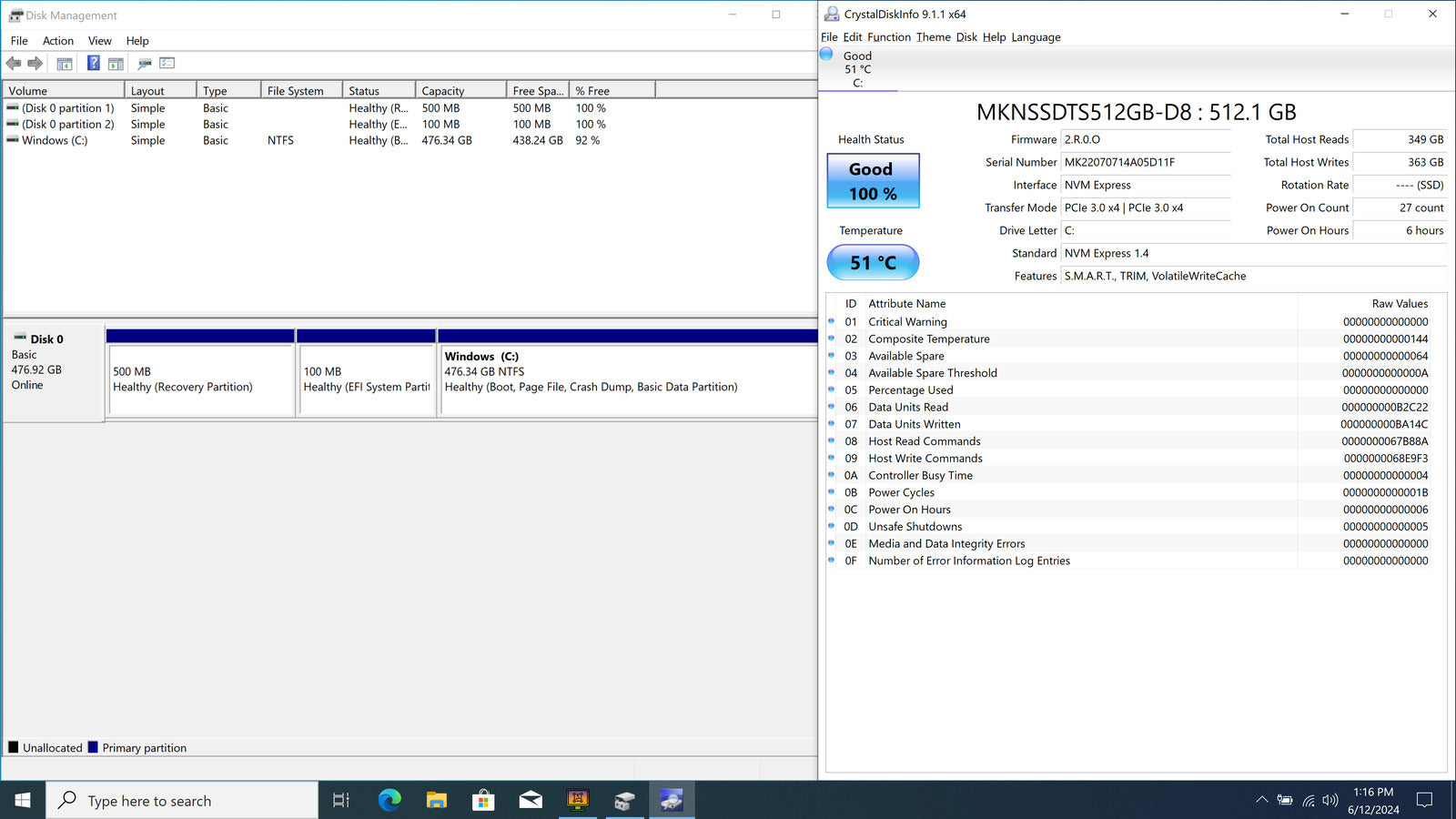
Task: Click the 51 °C temperature button
Action: (873, 262)
